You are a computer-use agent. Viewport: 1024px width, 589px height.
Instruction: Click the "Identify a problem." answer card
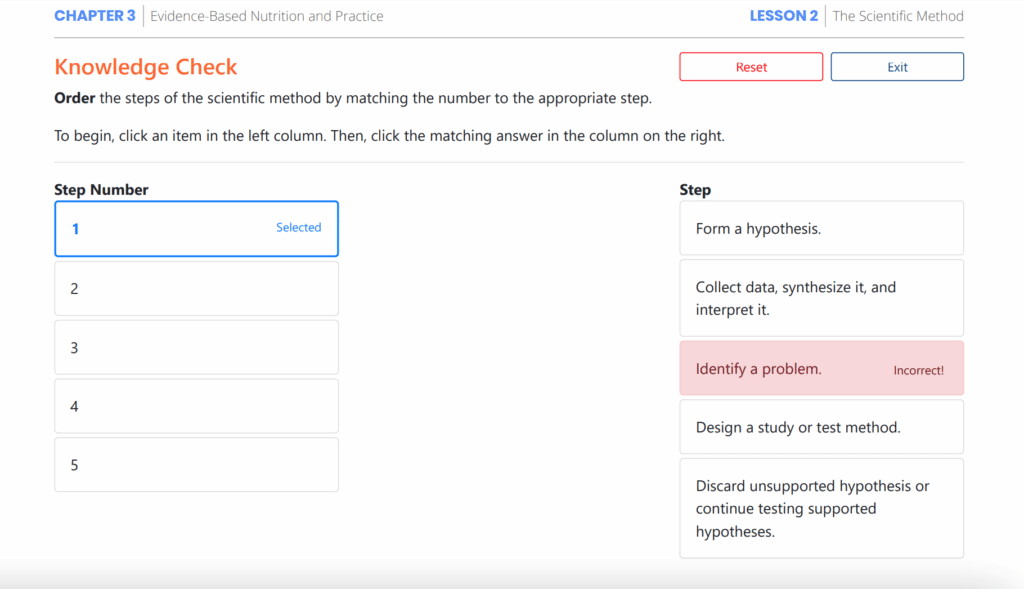point(822,368)
